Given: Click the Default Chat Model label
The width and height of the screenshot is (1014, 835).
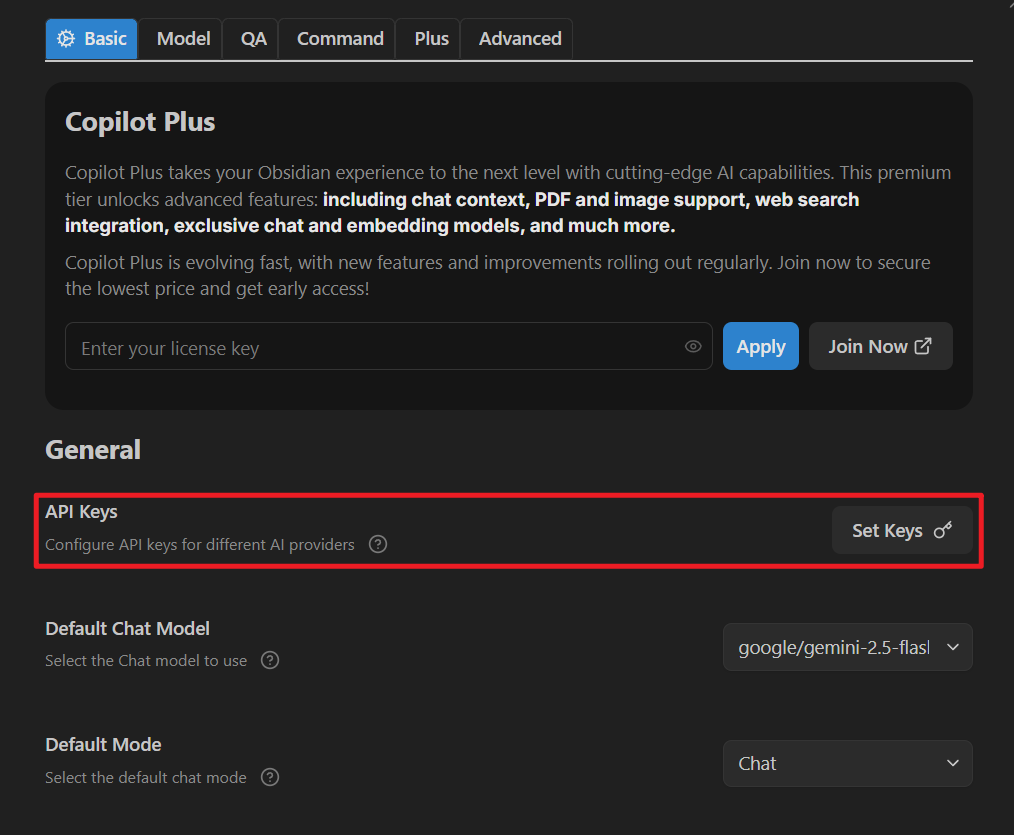Looking at the screenshot, I should (127, 629).
